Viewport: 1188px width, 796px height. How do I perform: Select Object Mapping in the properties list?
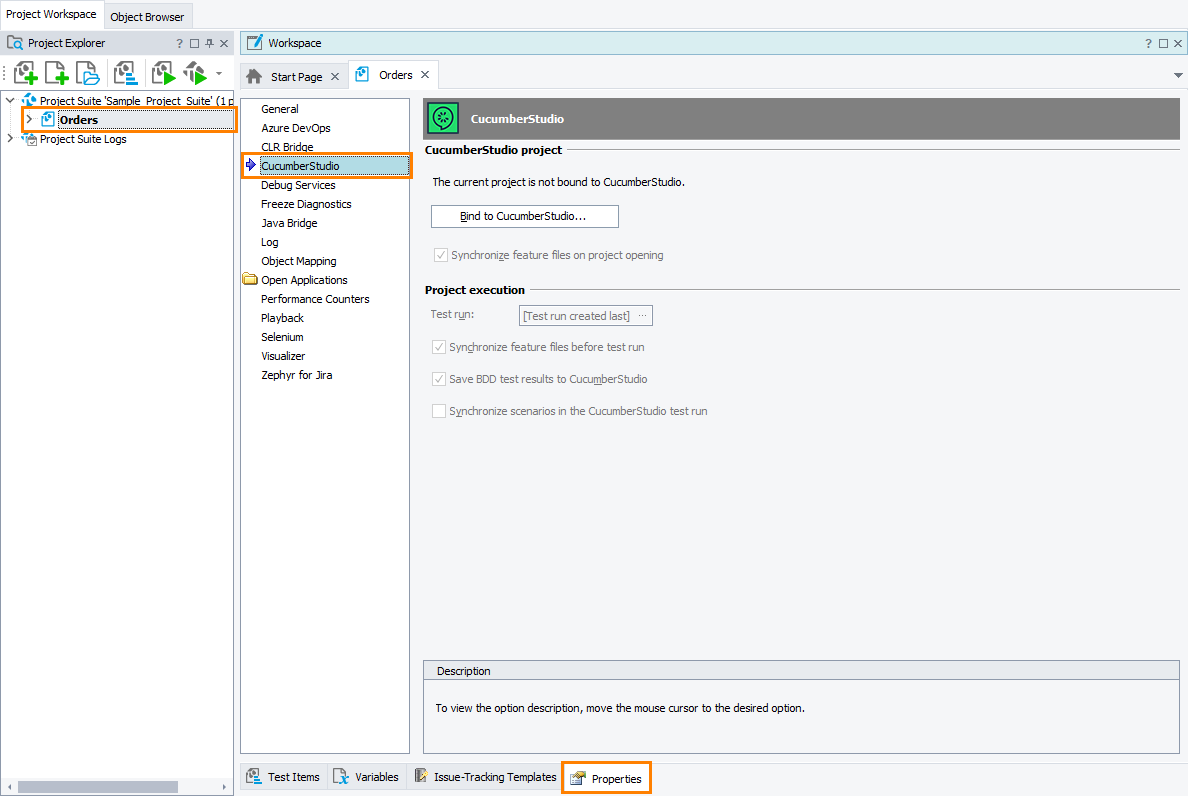tap(299, 261)
